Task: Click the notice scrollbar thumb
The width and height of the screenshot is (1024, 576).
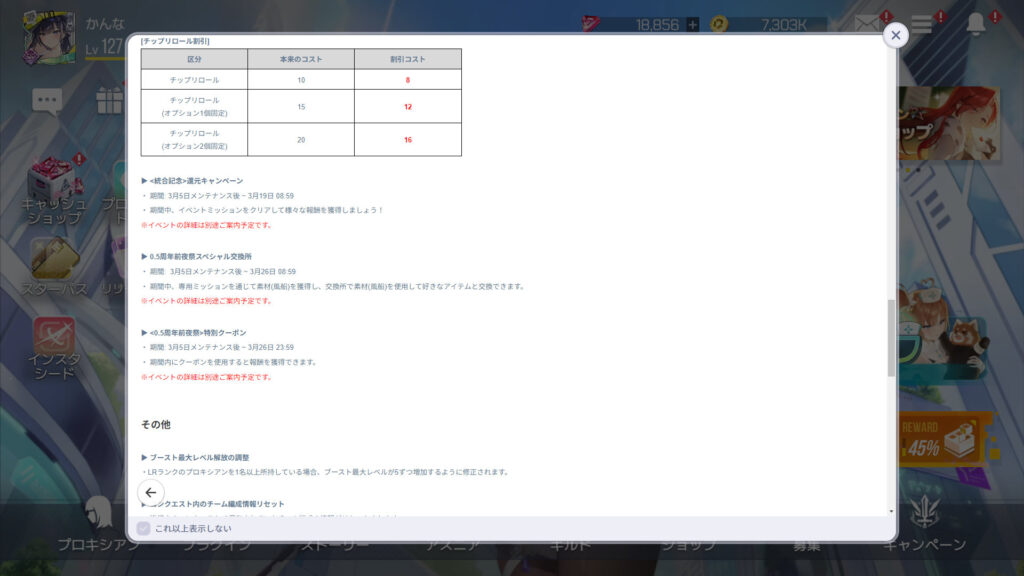Action: click(x=891, y=336)
